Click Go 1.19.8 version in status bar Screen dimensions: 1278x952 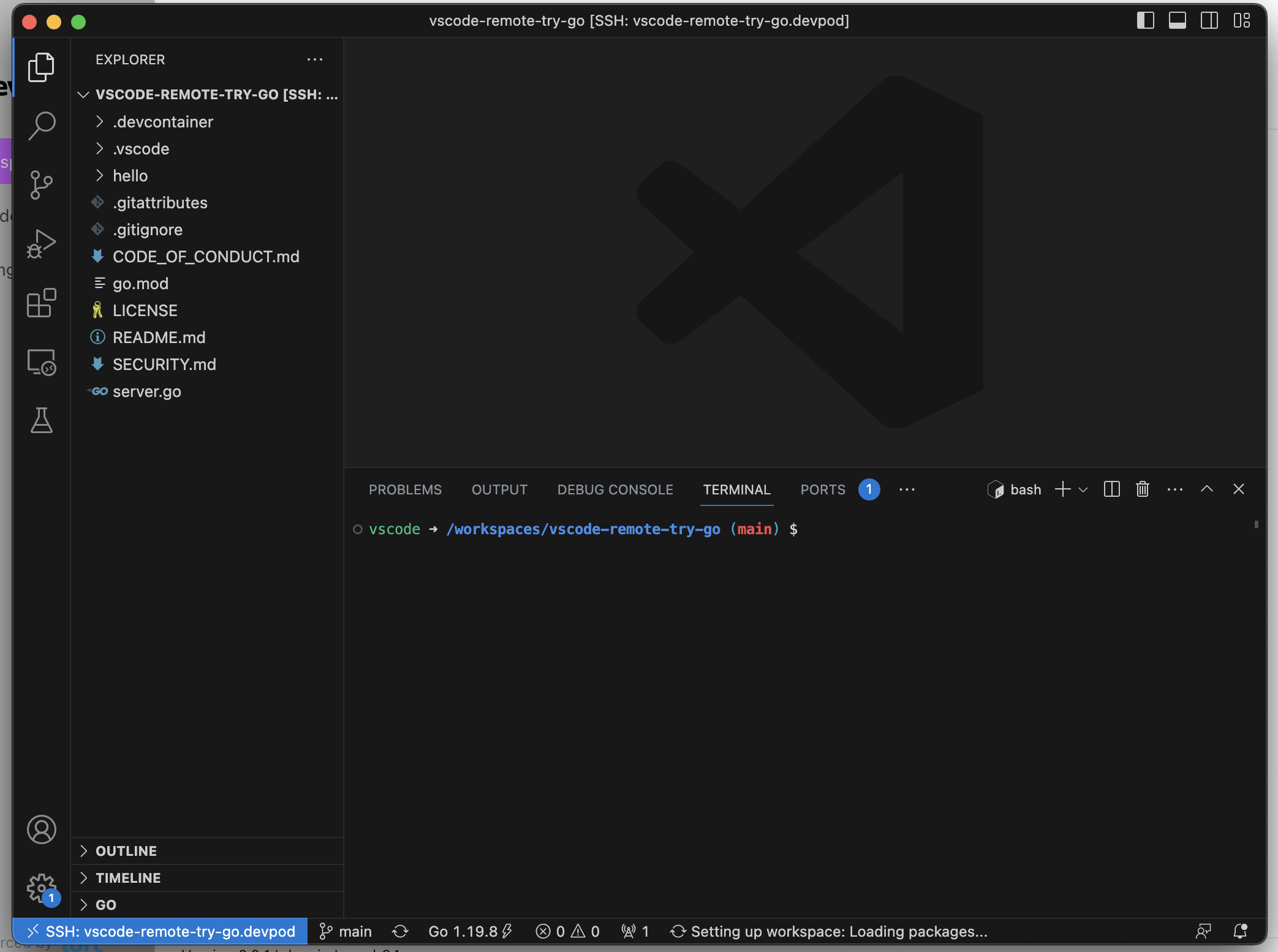click(x=469, y=931)
